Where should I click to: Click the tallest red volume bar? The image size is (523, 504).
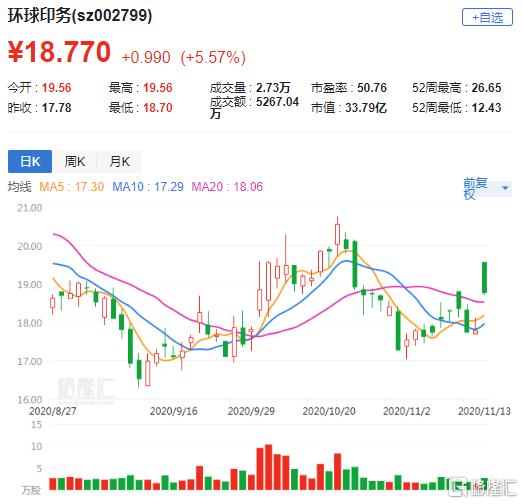click(269, 467)
